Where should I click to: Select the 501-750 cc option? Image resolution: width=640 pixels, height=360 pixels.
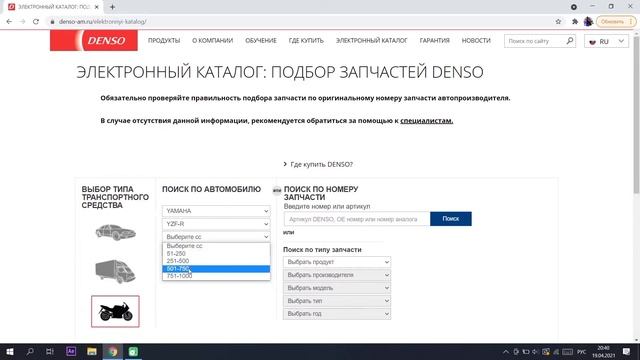pos(216,269)
